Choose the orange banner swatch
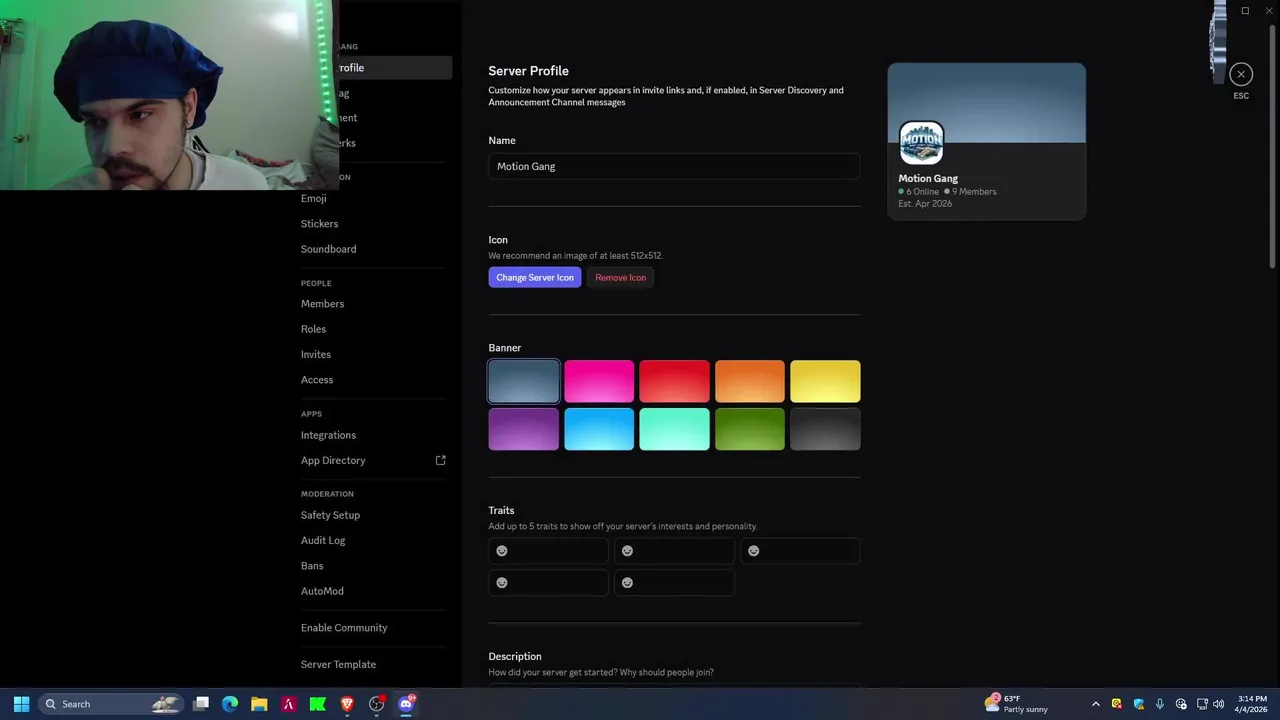Image resolution: width=1280 pixels, height=720 pixels. [x=750, y=381]
